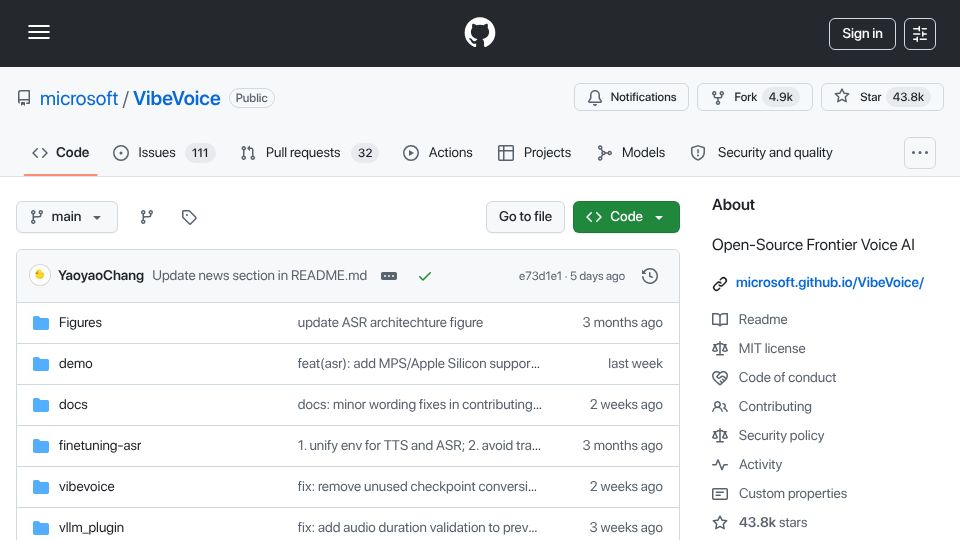Image resolution: width=960 pixels, height=540 pixels.
Task: Expand the additional navigation options ellipsis
Action: 920,152
